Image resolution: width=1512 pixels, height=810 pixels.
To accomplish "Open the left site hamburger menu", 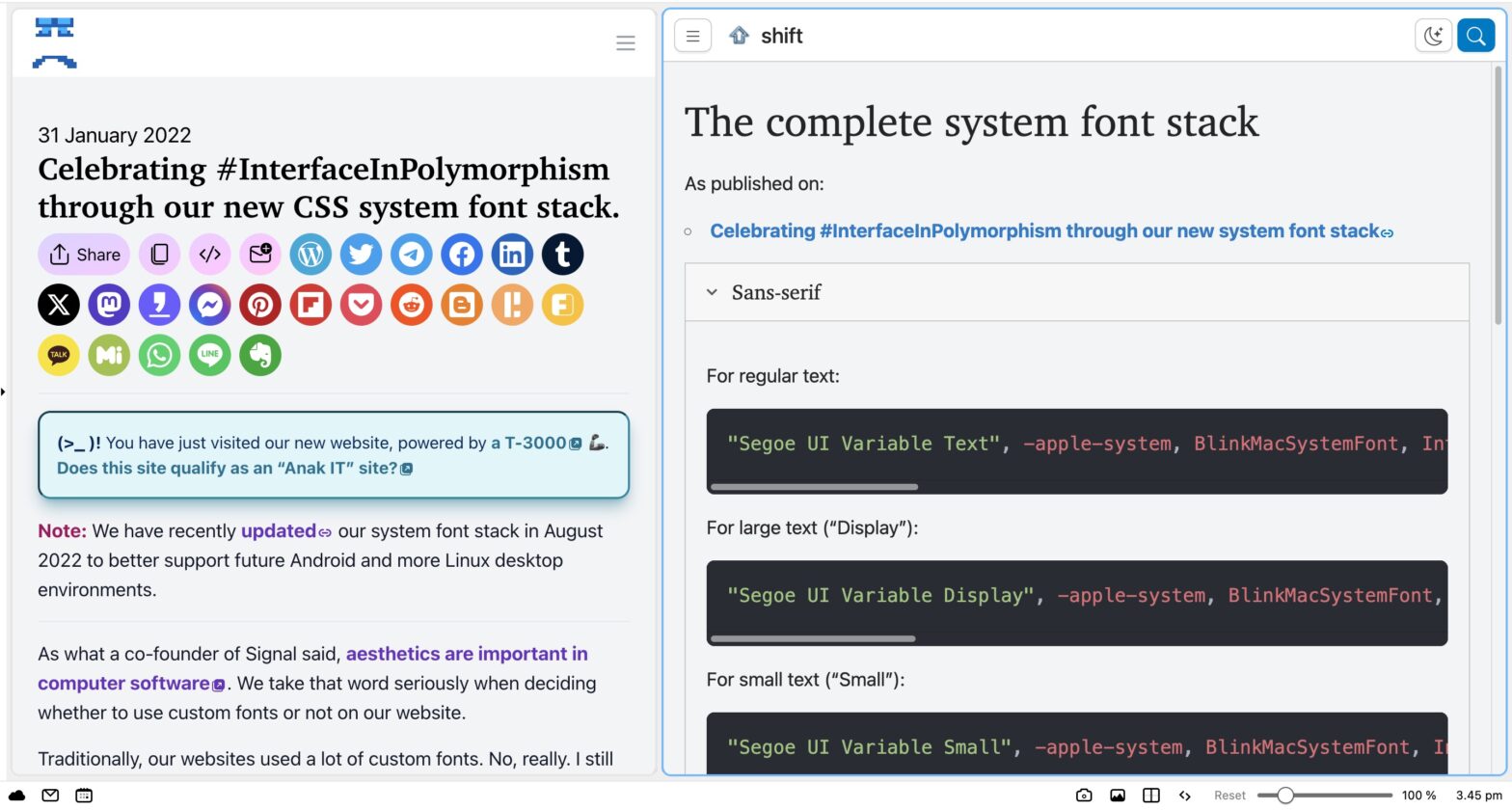I will (x=626, y=42).
